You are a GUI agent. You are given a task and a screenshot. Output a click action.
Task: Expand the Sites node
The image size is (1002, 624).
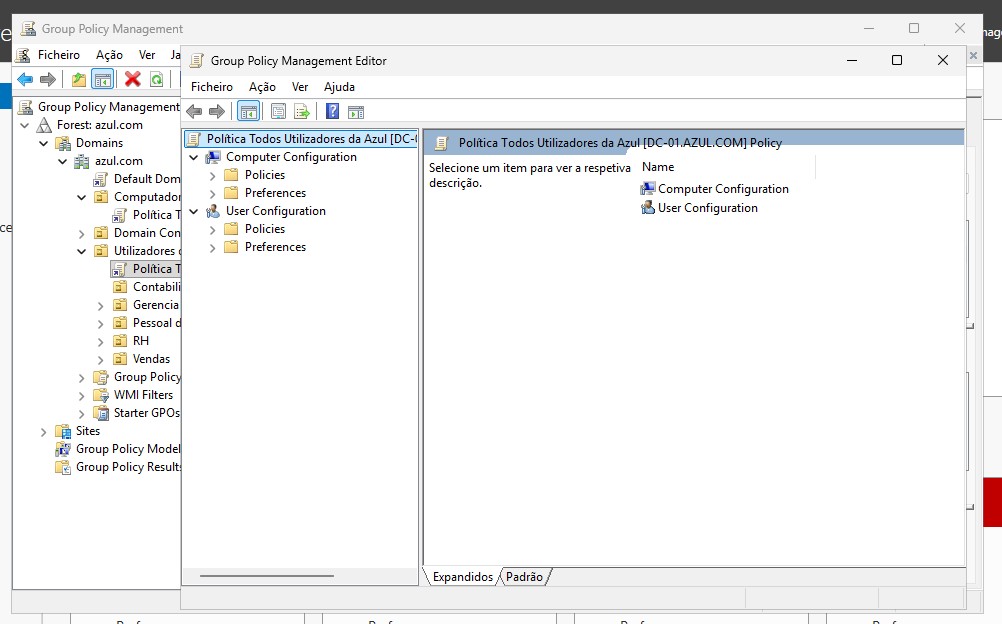coord(43,432)
